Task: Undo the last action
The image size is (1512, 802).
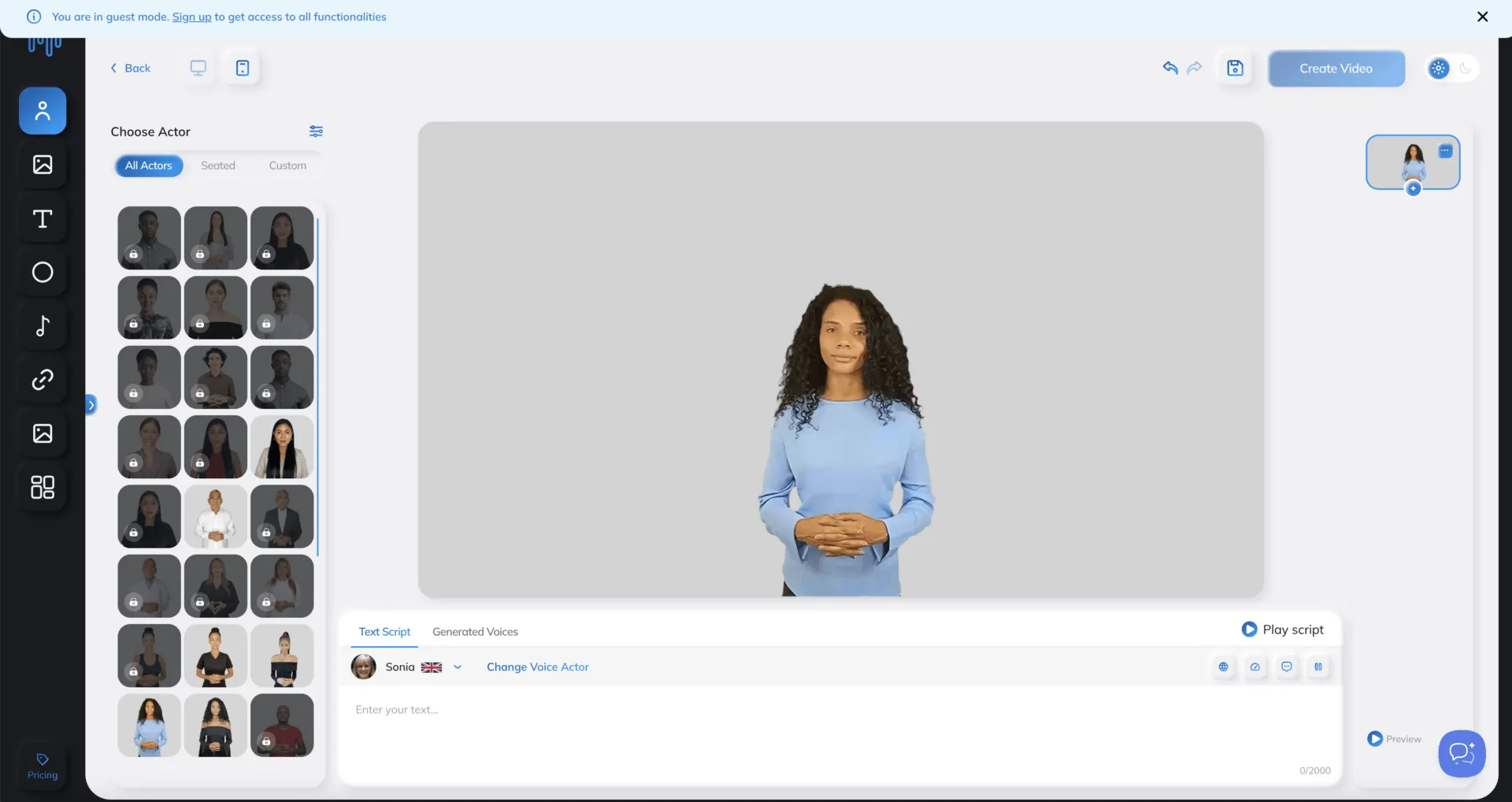Action: pyautogui.click(x=1170, y=68)
